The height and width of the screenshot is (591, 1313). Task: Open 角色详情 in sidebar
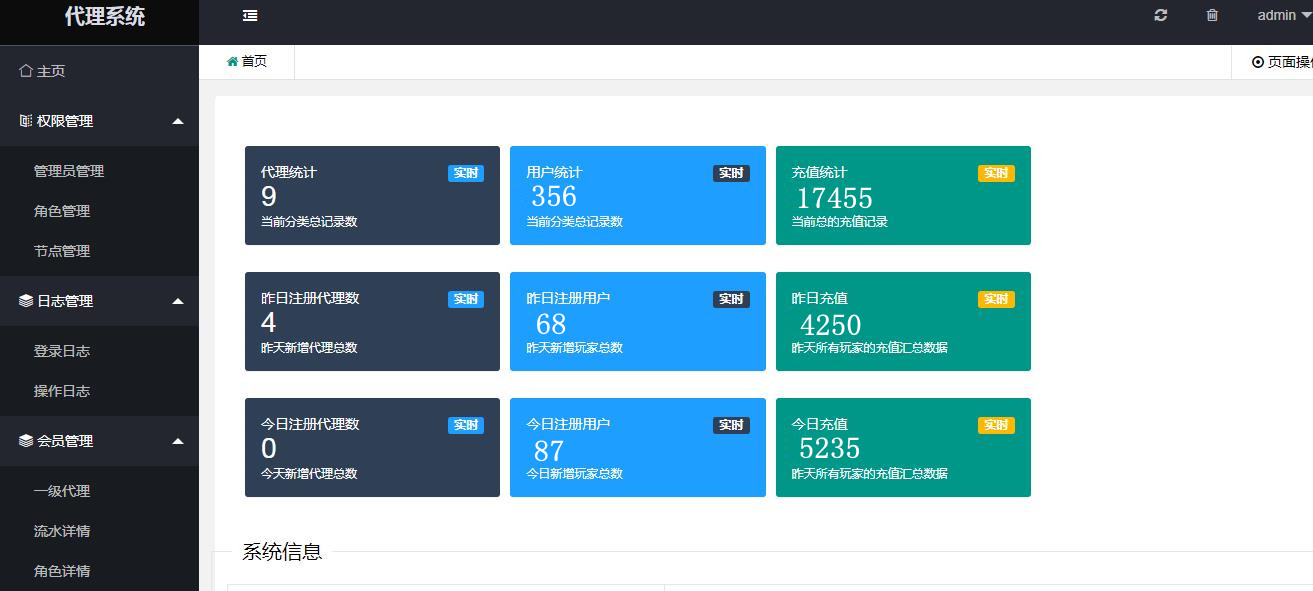click(x=62, y=571)
